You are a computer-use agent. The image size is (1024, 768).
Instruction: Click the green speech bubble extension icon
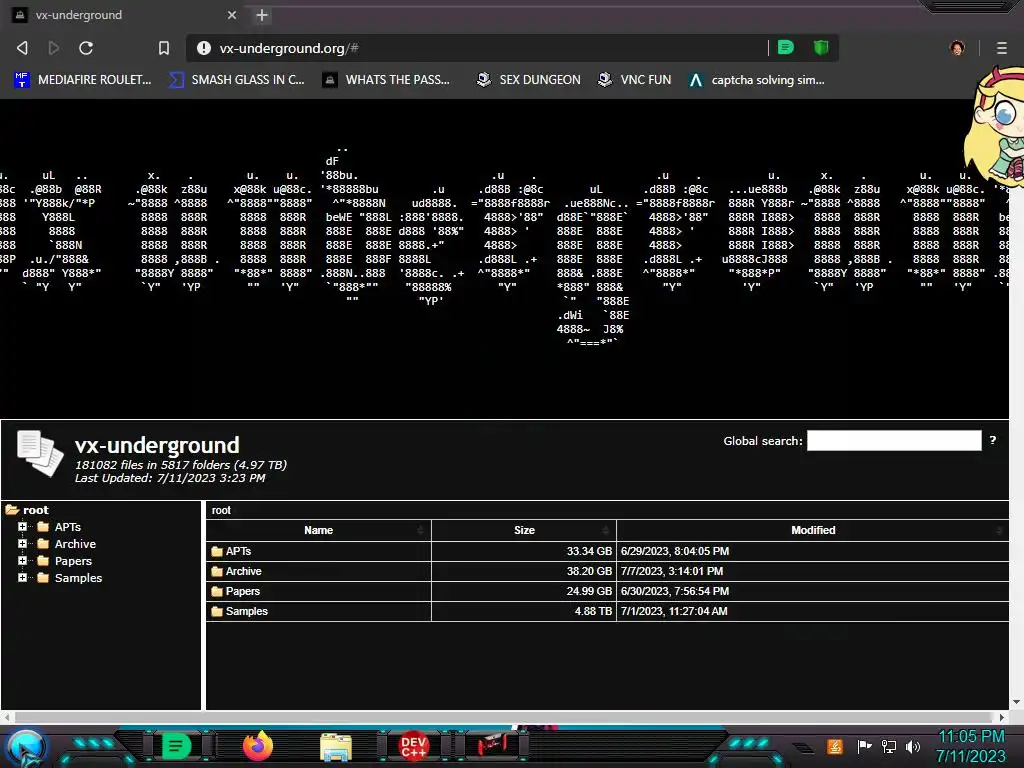click(786, 47)
